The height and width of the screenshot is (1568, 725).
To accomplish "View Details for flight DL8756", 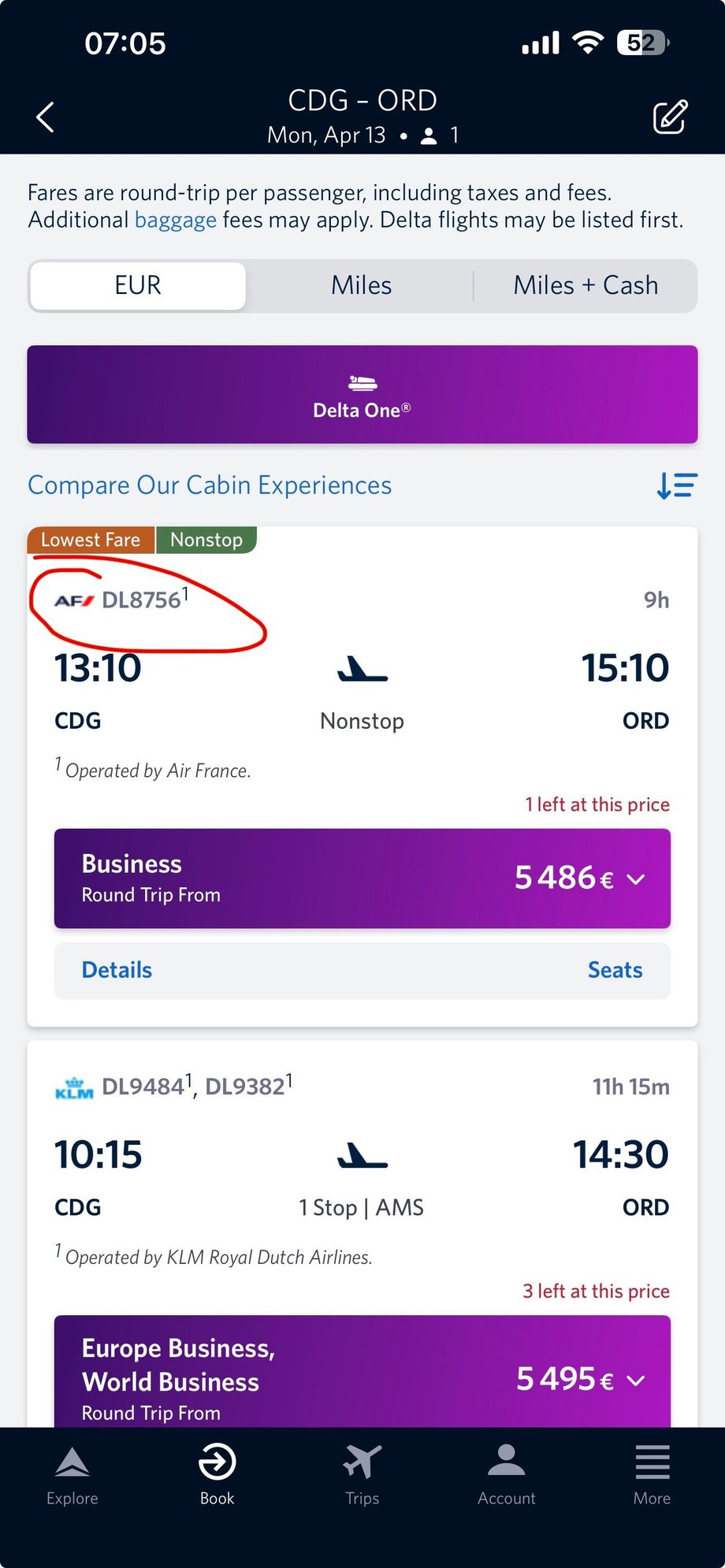I will pyautogui.click(x=117, y=970).
